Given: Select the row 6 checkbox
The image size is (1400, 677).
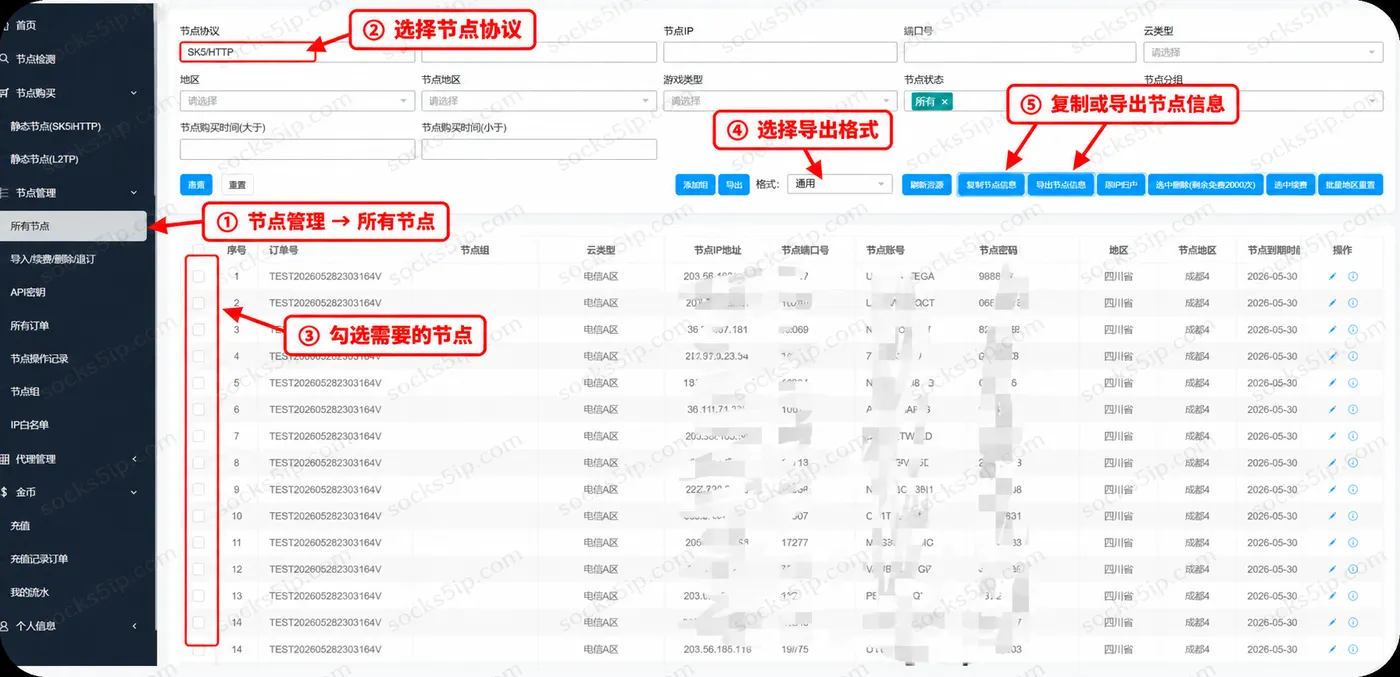Looking at the screenshot, I should coord(199,409).
